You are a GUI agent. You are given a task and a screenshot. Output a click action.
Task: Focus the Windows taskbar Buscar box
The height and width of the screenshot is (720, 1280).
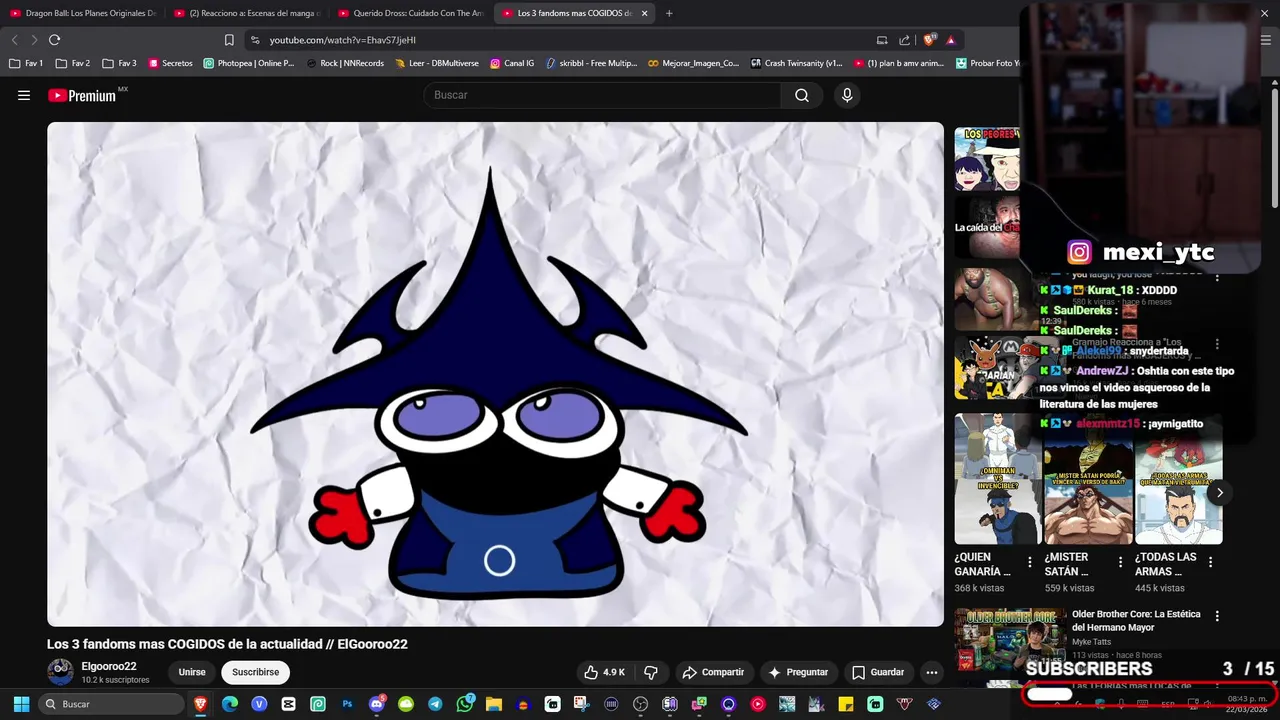coord(111,704)
